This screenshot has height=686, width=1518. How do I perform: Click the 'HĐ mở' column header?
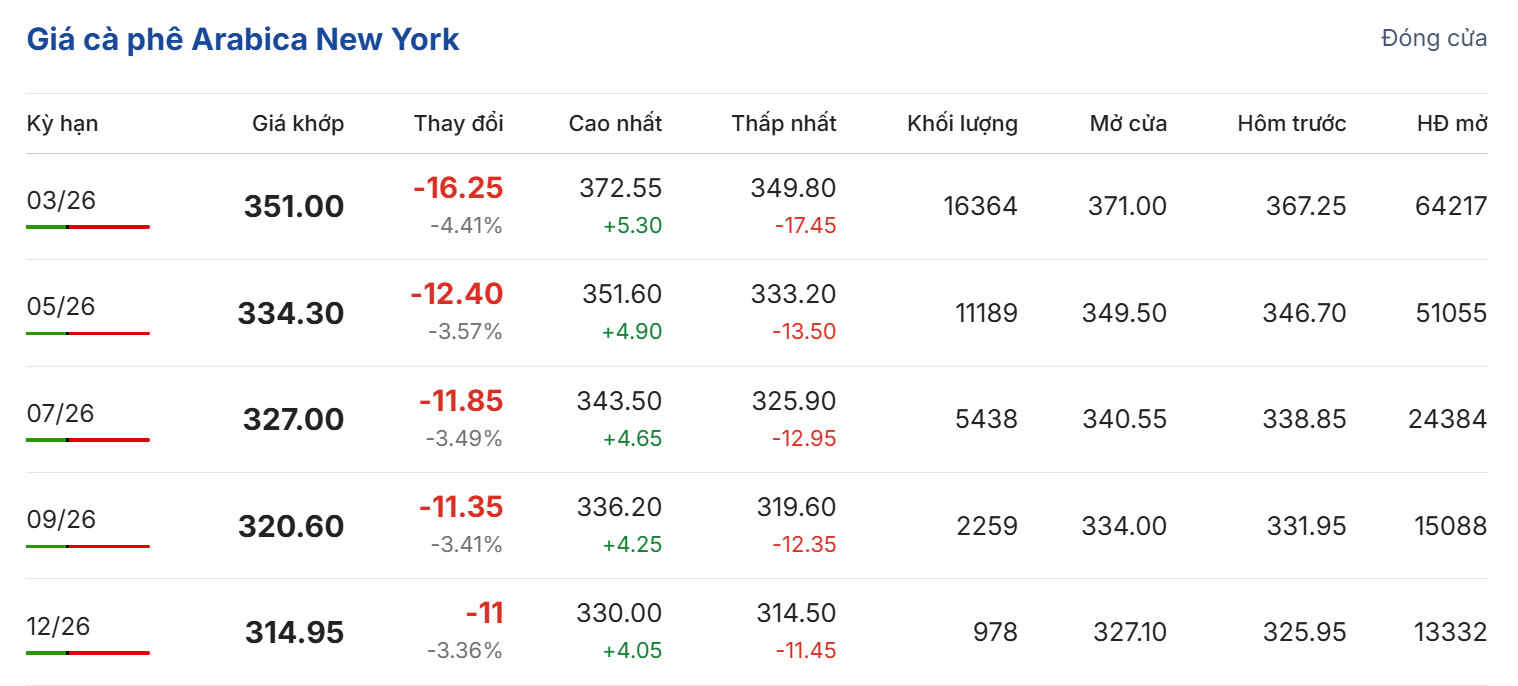click(1452, 124)
